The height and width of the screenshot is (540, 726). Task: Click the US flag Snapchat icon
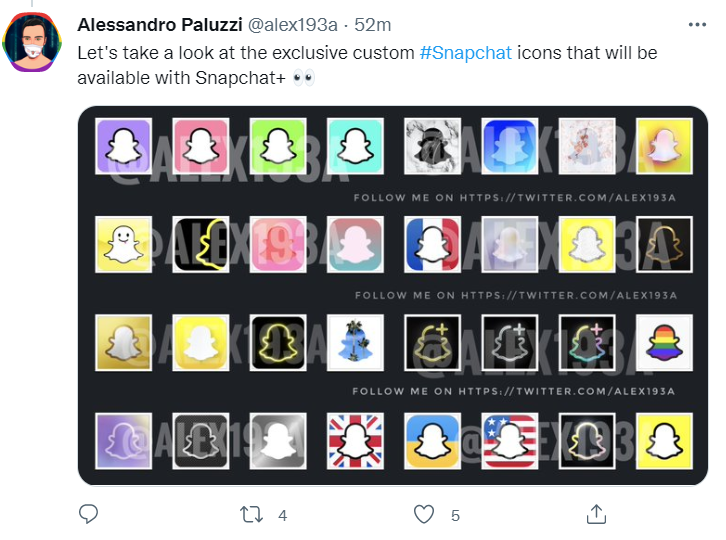tap(510, 441)
